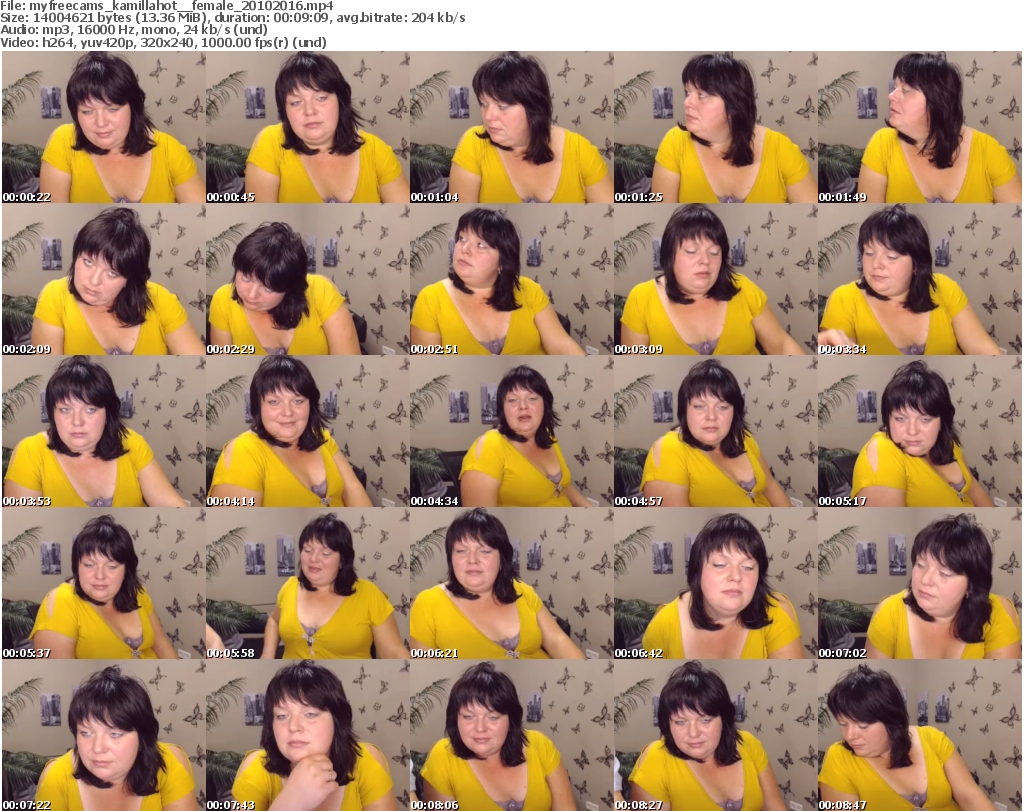Select the frame marked 00:04:14
The height and width of the screenshot is (811, 1024).
click(308, 432)
